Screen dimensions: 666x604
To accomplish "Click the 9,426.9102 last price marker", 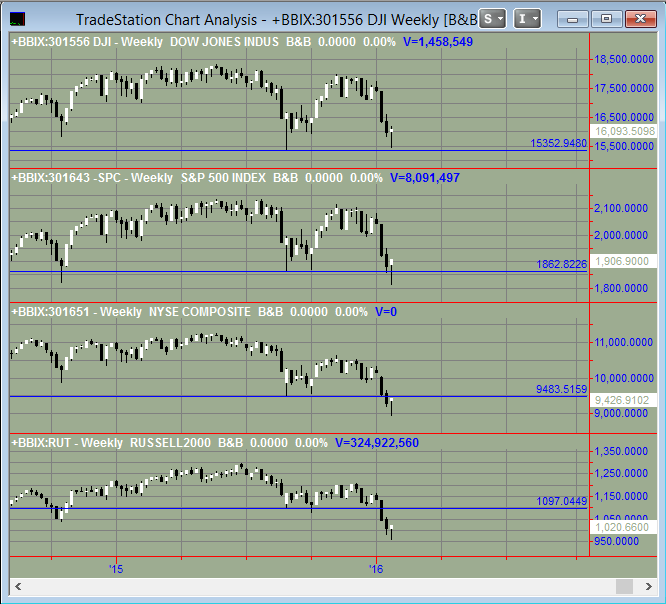I will (622, 400).
